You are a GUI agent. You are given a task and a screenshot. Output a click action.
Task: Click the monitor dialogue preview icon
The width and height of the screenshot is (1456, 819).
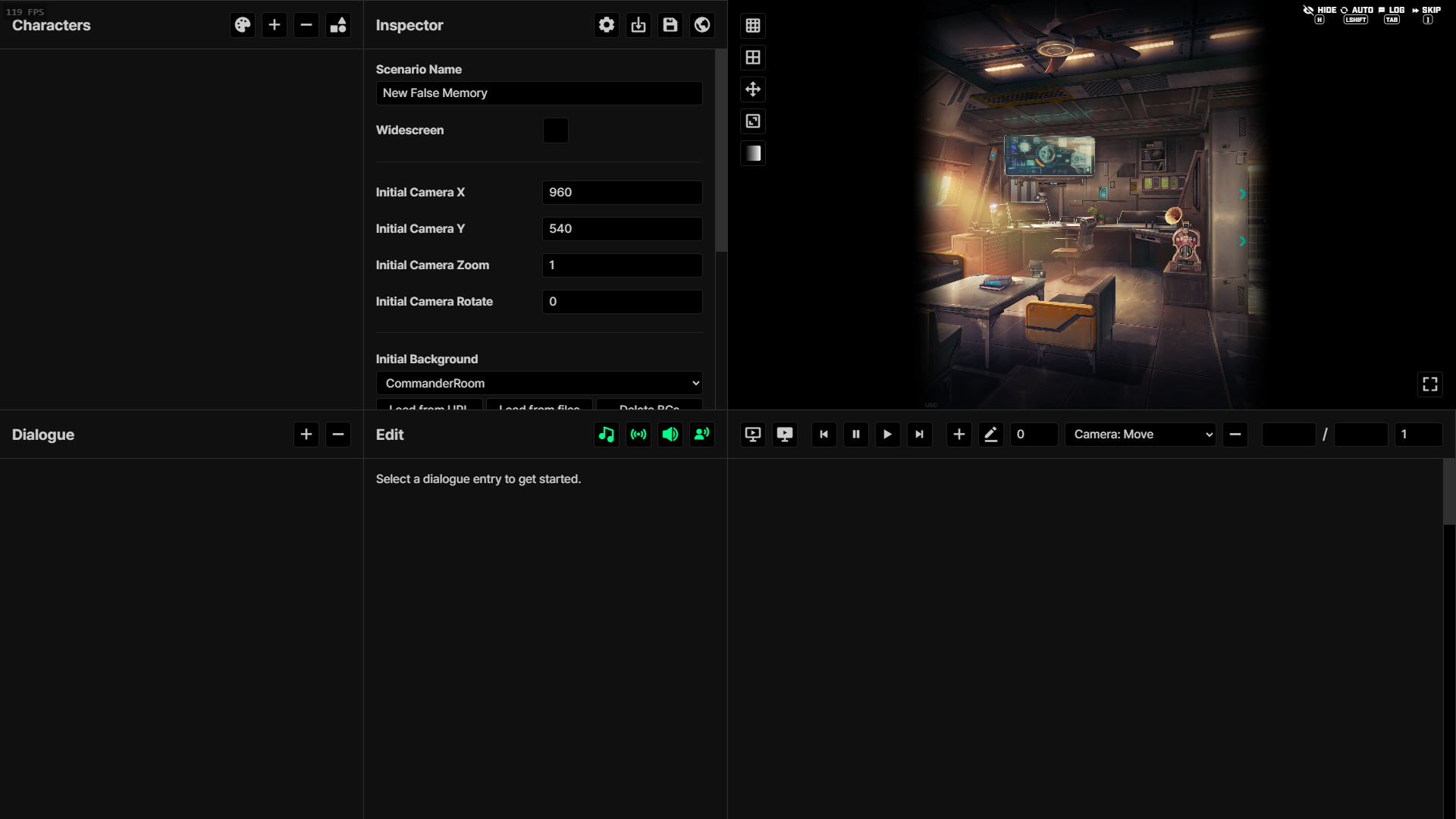pos(785,435)
